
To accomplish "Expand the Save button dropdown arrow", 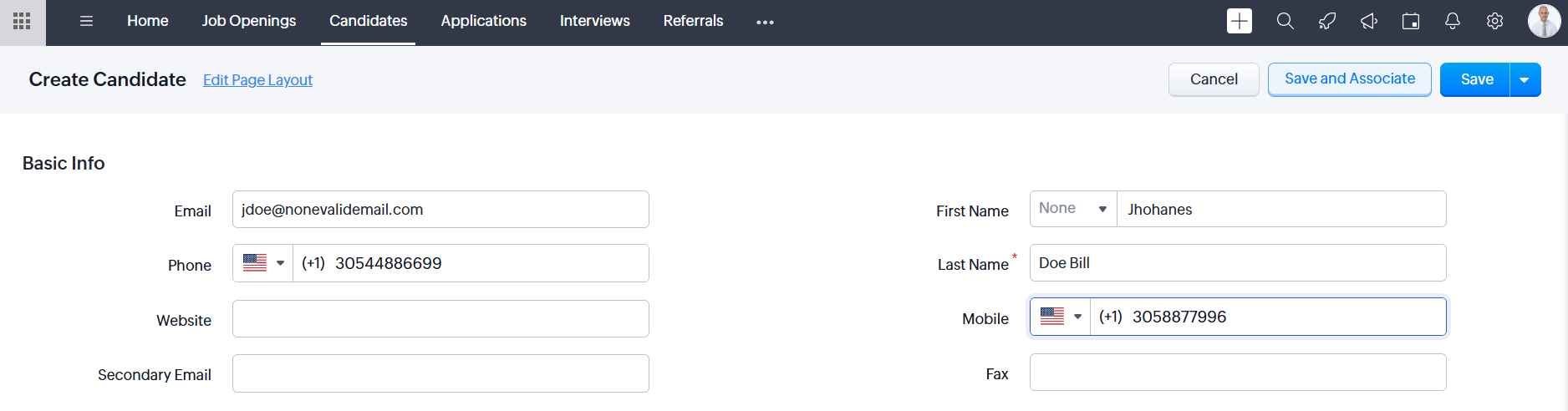I will (x=1525, y=80).
